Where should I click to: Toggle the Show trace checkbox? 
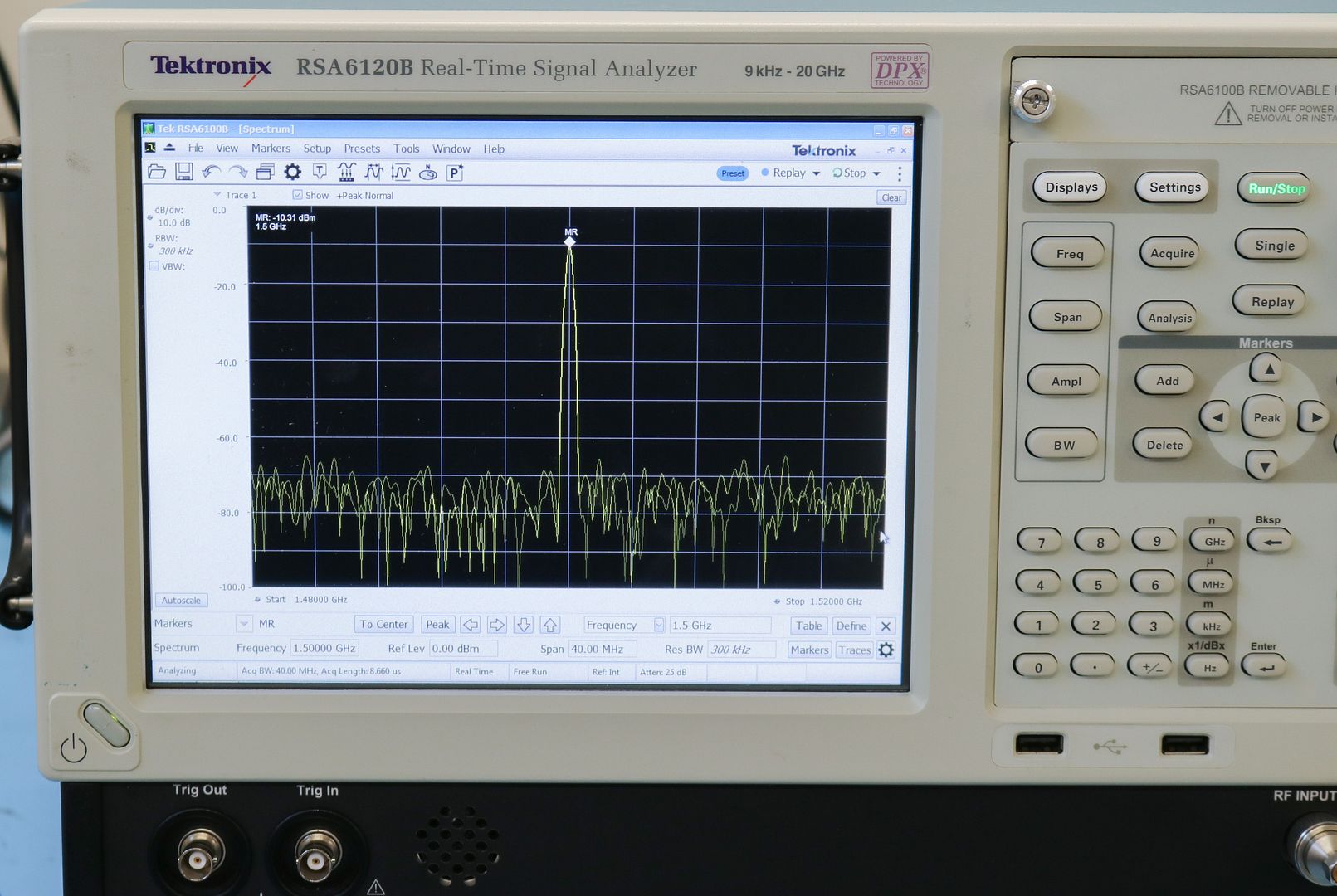[x=297, y=195]
